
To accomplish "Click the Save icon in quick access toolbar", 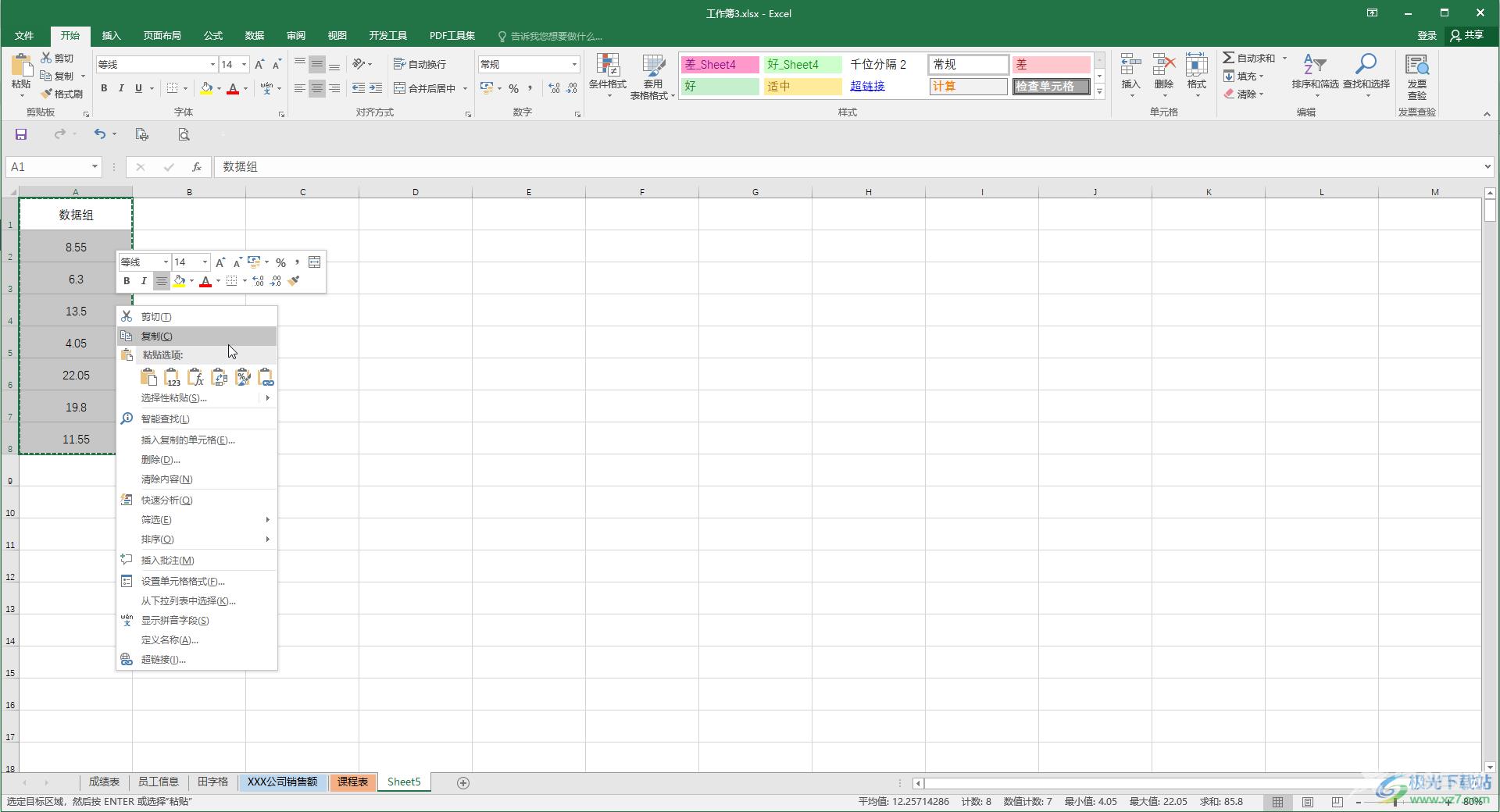I will pyautogui.click(x=21, y=134).
